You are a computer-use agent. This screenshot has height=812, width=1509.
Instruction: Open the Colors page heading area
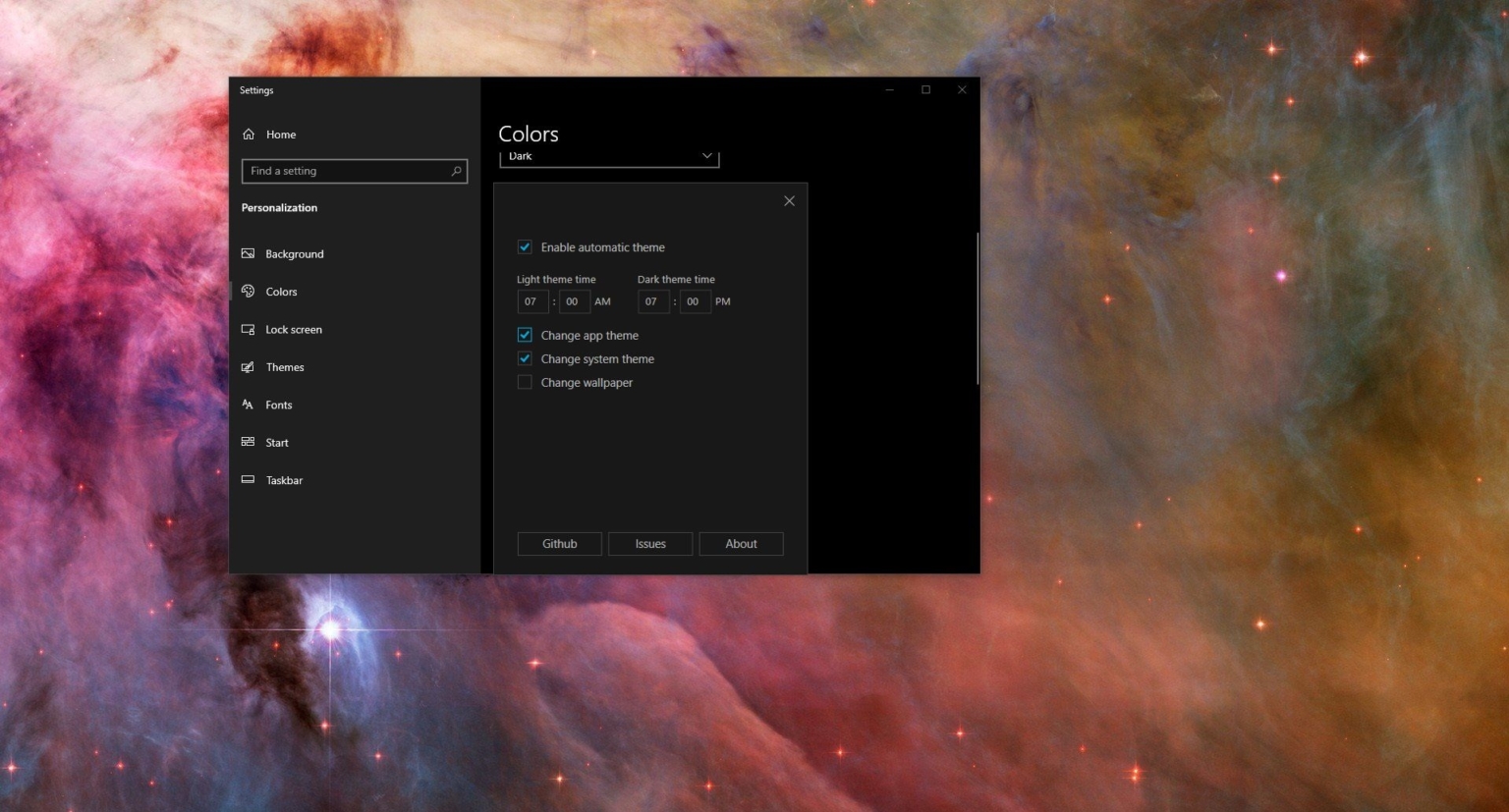pos(529,134)
